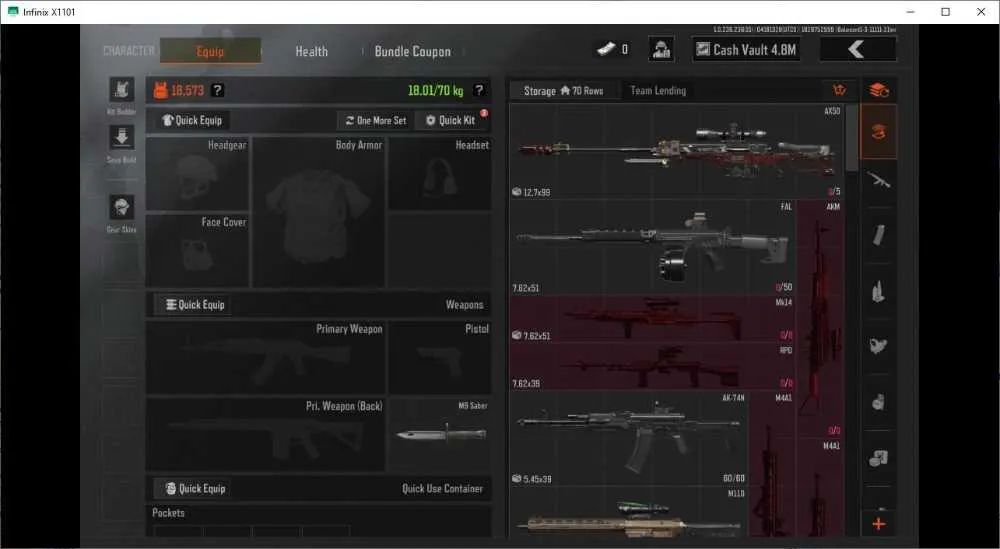Select the AX50 sniper rifle in storage

pyautogui.click(x=677, y=151)
